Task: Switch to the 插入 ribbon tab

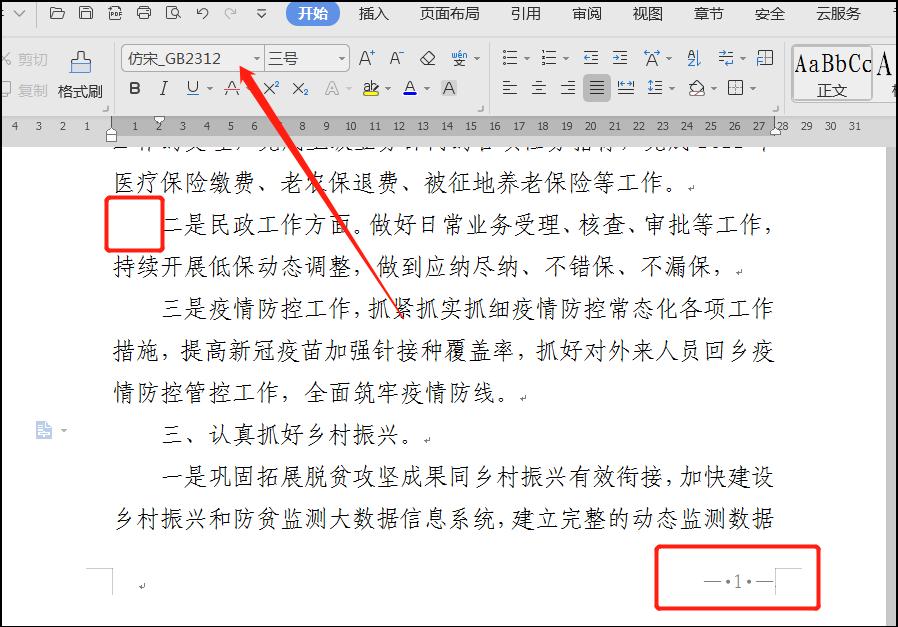Action: point(372,13)
